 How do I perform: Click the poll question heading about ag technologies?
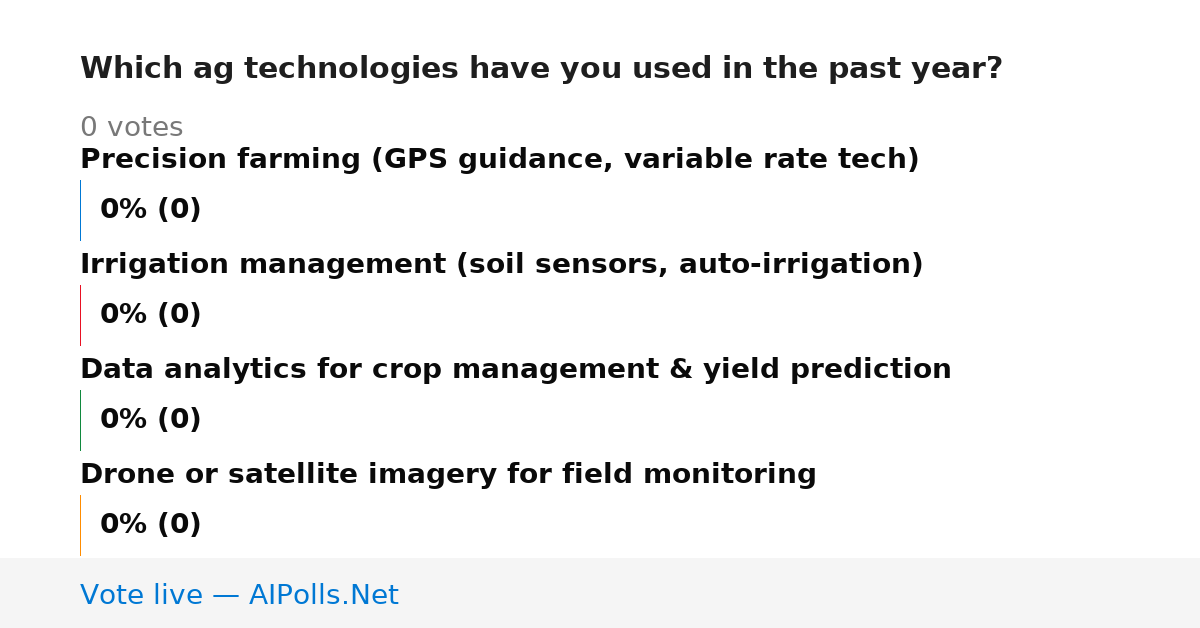(541, 69)
